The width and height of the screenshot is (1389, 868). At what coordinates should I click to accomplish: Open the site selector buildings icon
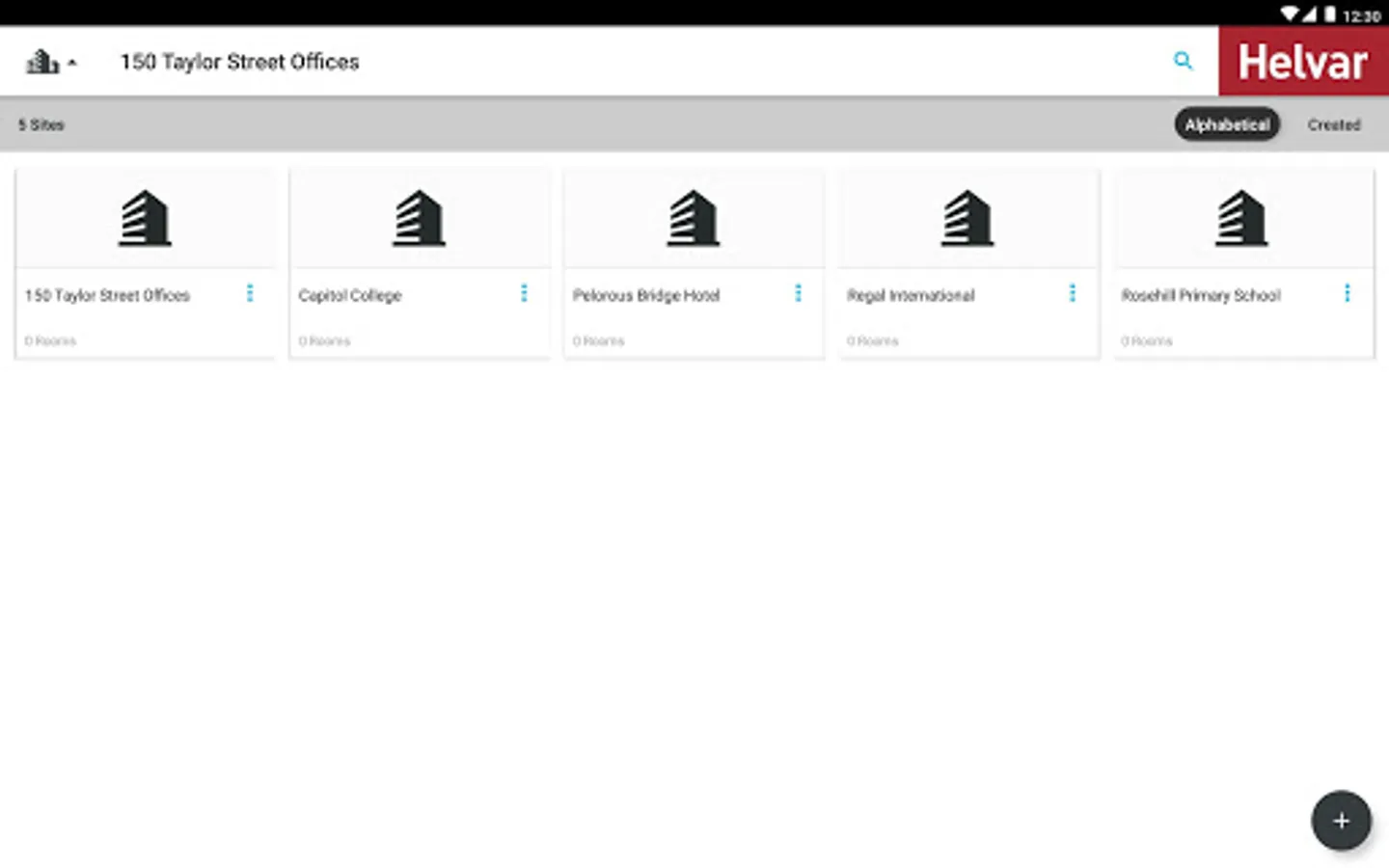(41, 62)
